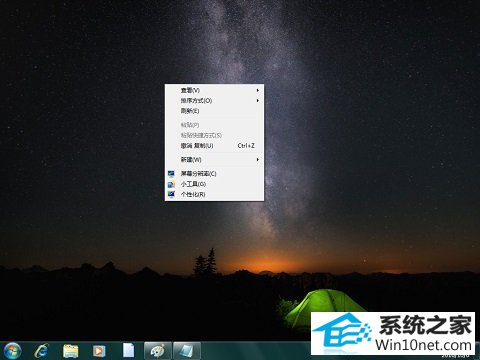The image size is (480, 360).
Task: Open the 查看(V) submenu
Action: 214,90
